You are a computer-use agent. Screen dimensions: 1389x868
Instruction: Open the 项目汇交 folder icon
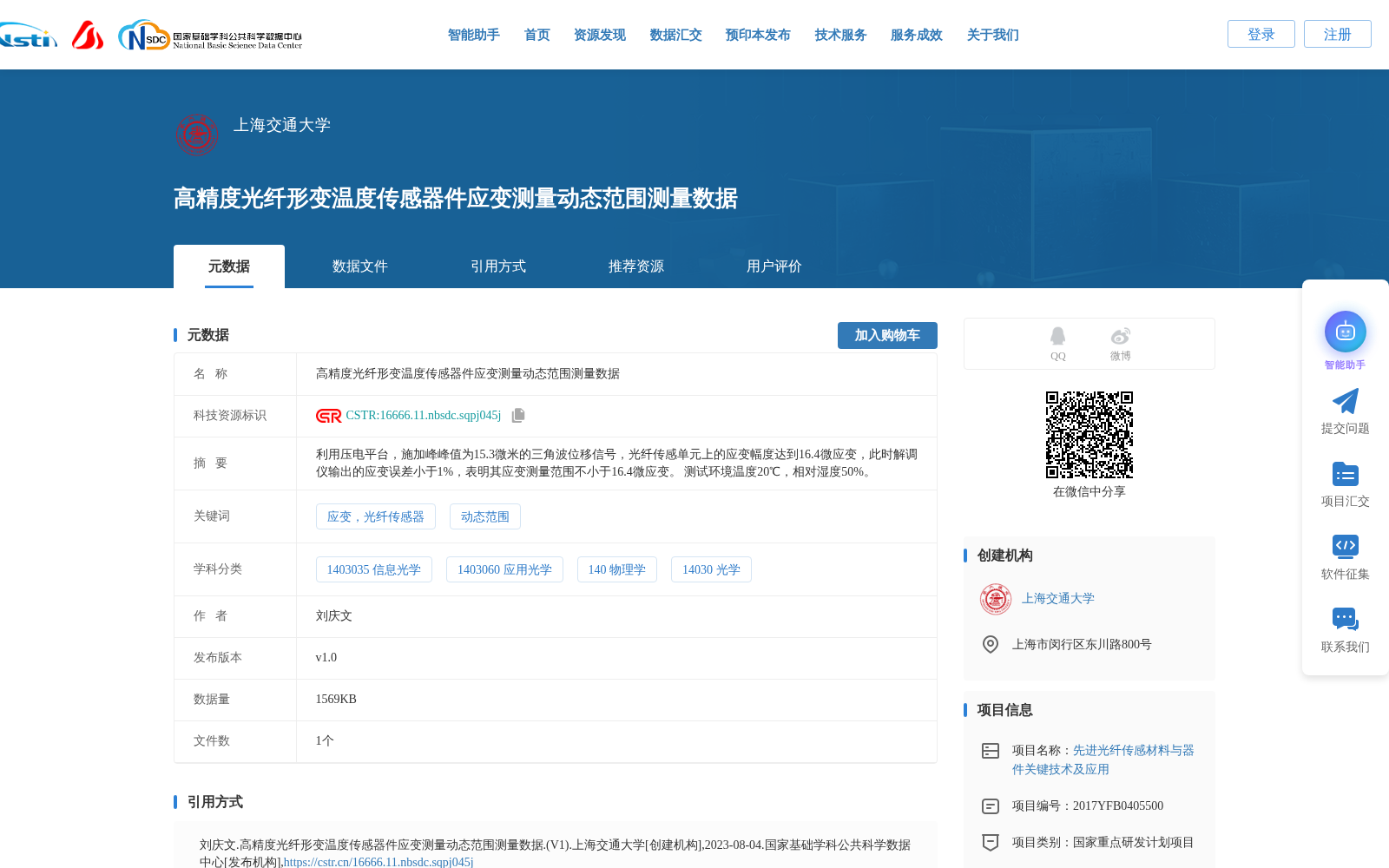coord(1345,474)
